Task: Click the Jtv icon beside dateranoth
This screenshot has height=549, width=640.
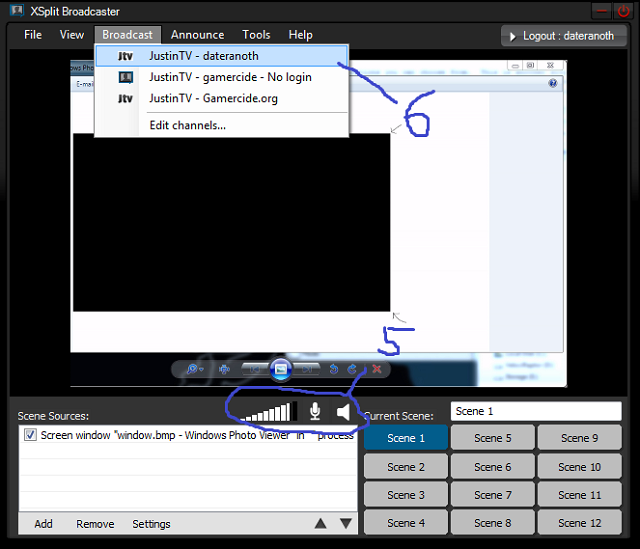Action: pos(125,56)
